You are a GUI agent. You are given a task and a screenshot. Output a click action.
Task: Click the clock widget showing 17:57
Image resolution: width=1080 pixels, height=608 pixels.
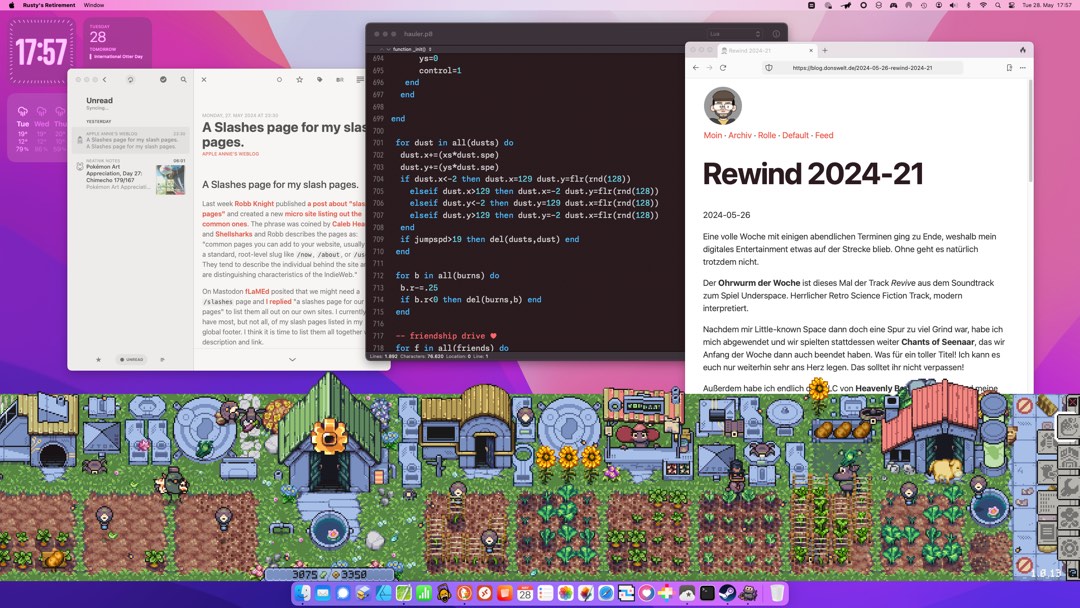pyautogui.click(x=41, y=51)
